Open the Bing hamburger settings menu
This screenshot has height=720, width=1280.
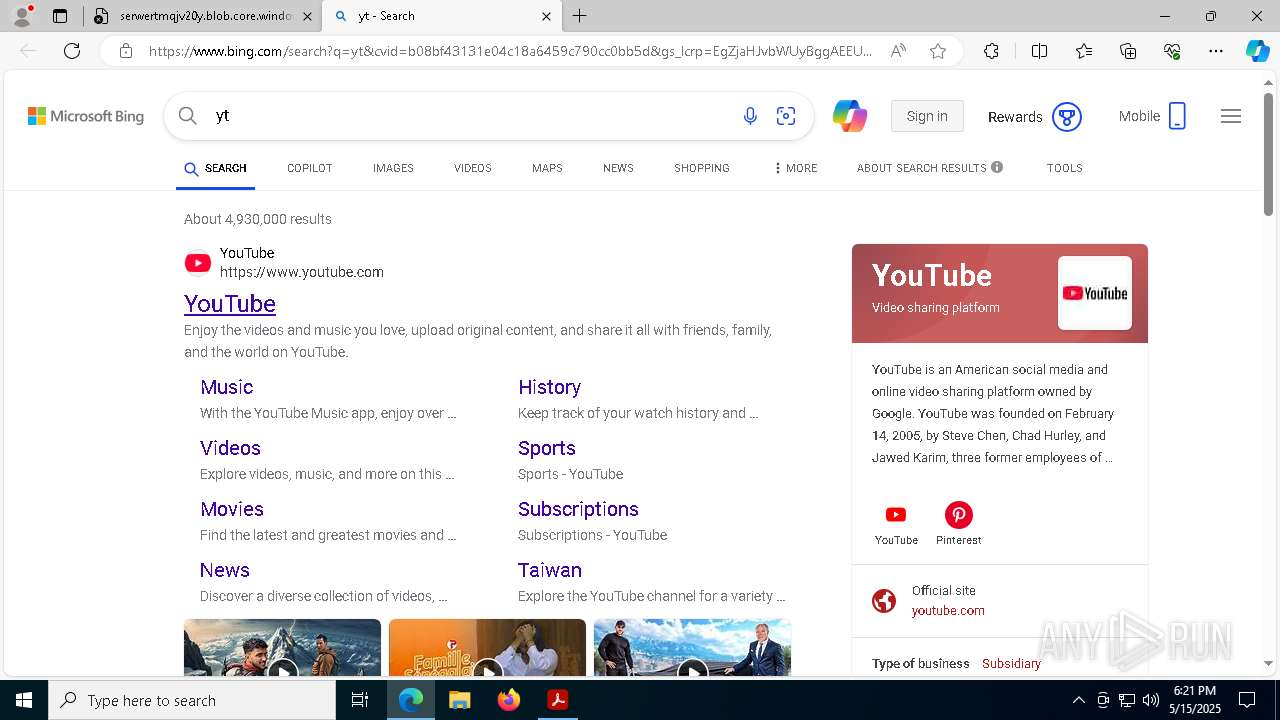1231,116
